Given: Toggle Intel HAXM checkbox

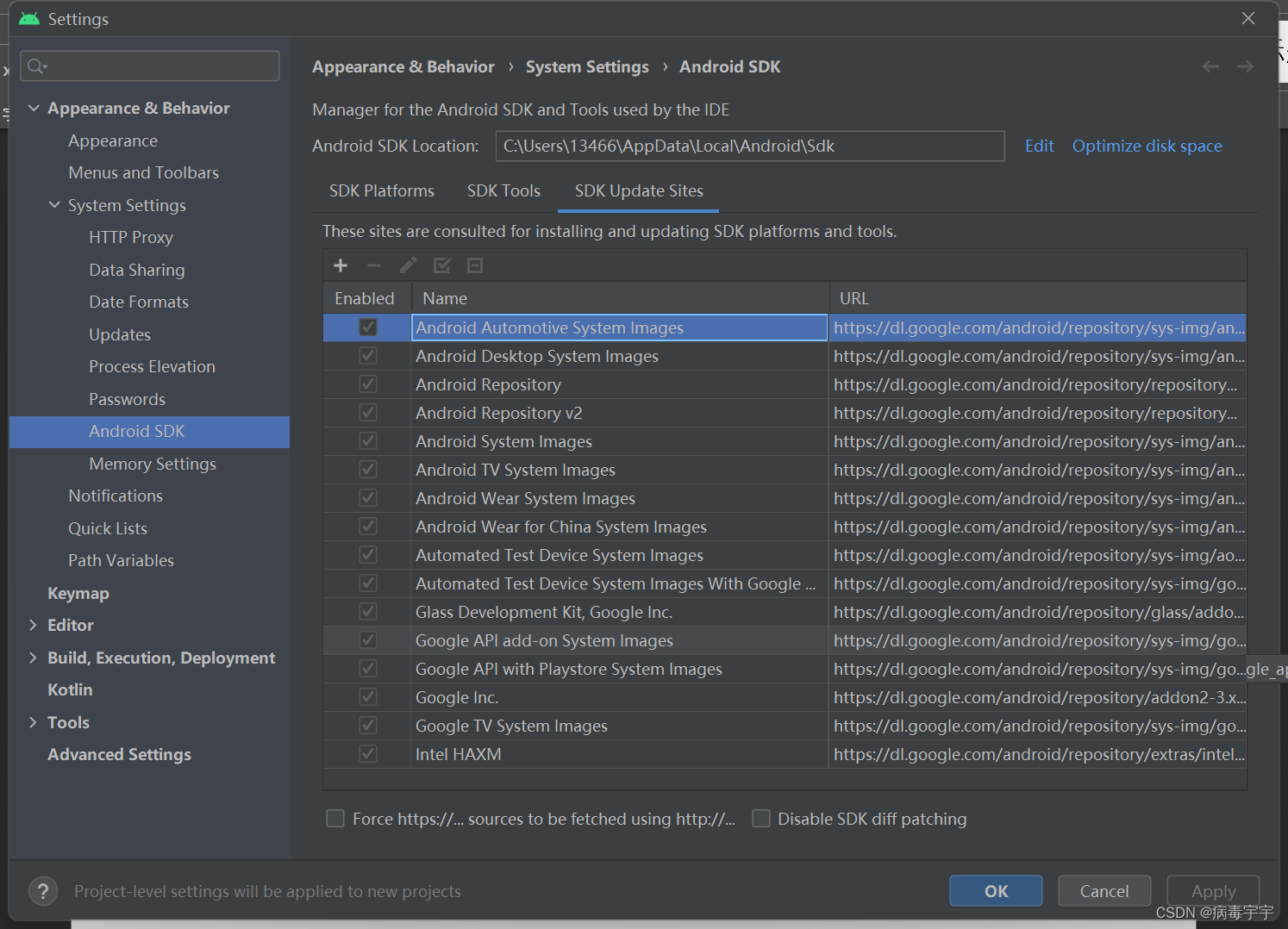Looking at the screenshot, I should tap(368, 754).
